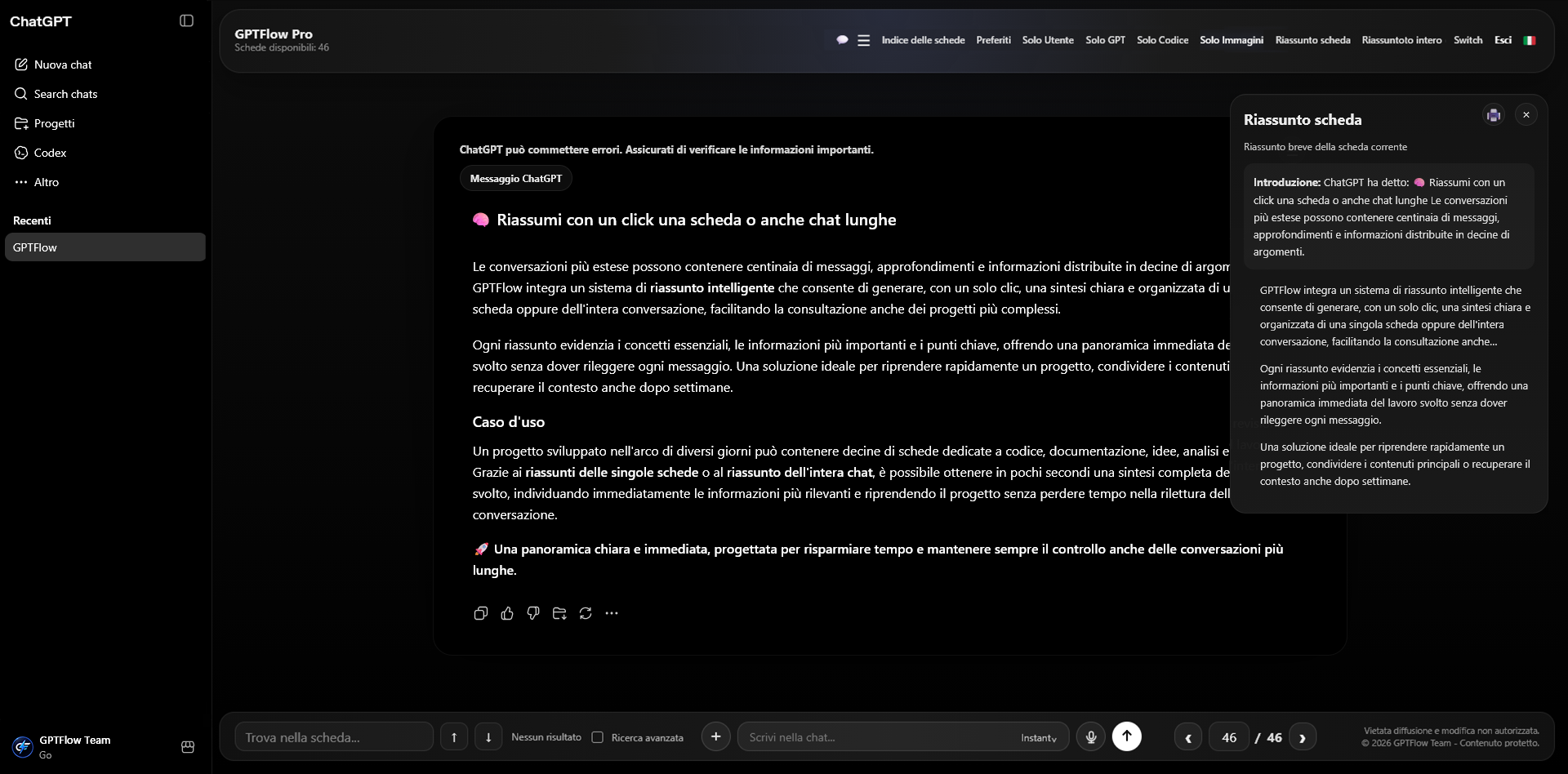Select the GPTFlow recent chat
Screen dimensions: 1568x774
pyautogui.click(x=105, y=247)
